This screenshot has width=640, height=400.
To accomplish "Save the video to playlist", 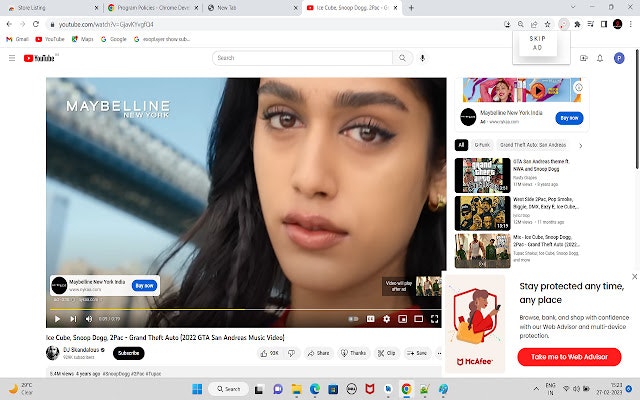I will point(417,353).
